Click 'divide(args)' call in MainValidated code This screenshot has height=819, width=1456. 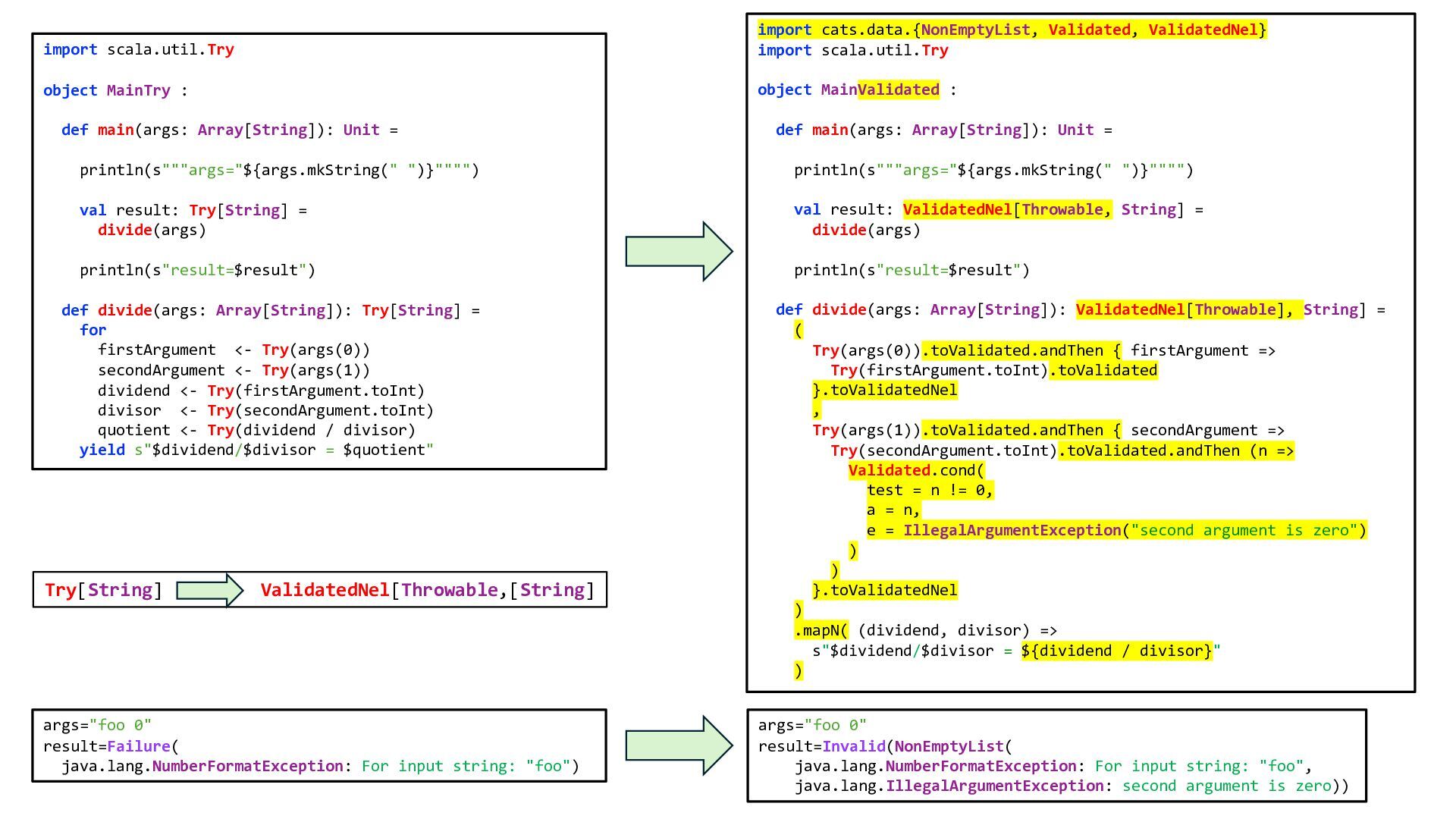[866, 230]
